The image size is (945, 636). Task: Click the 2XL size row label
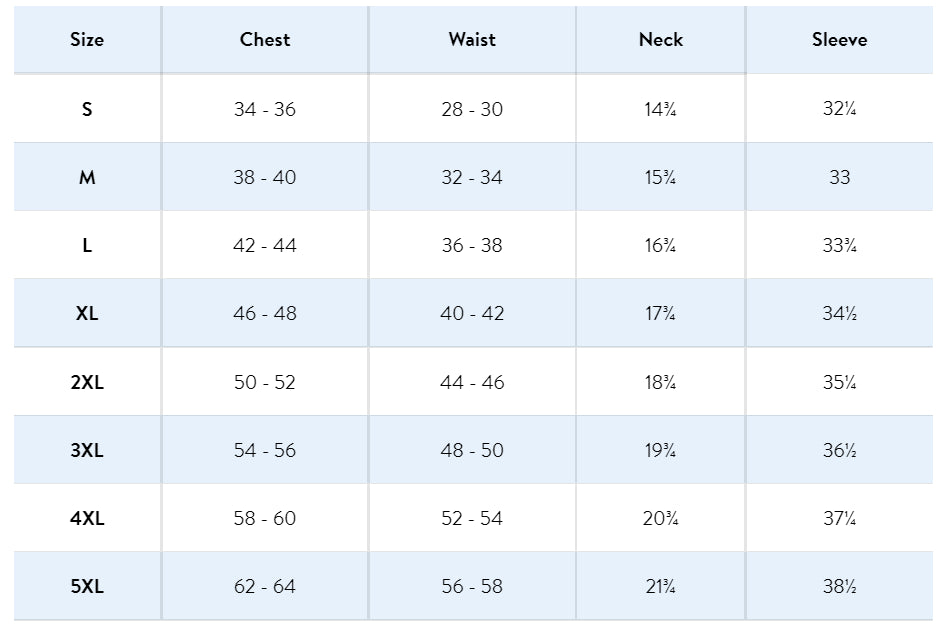click(87, 382)
